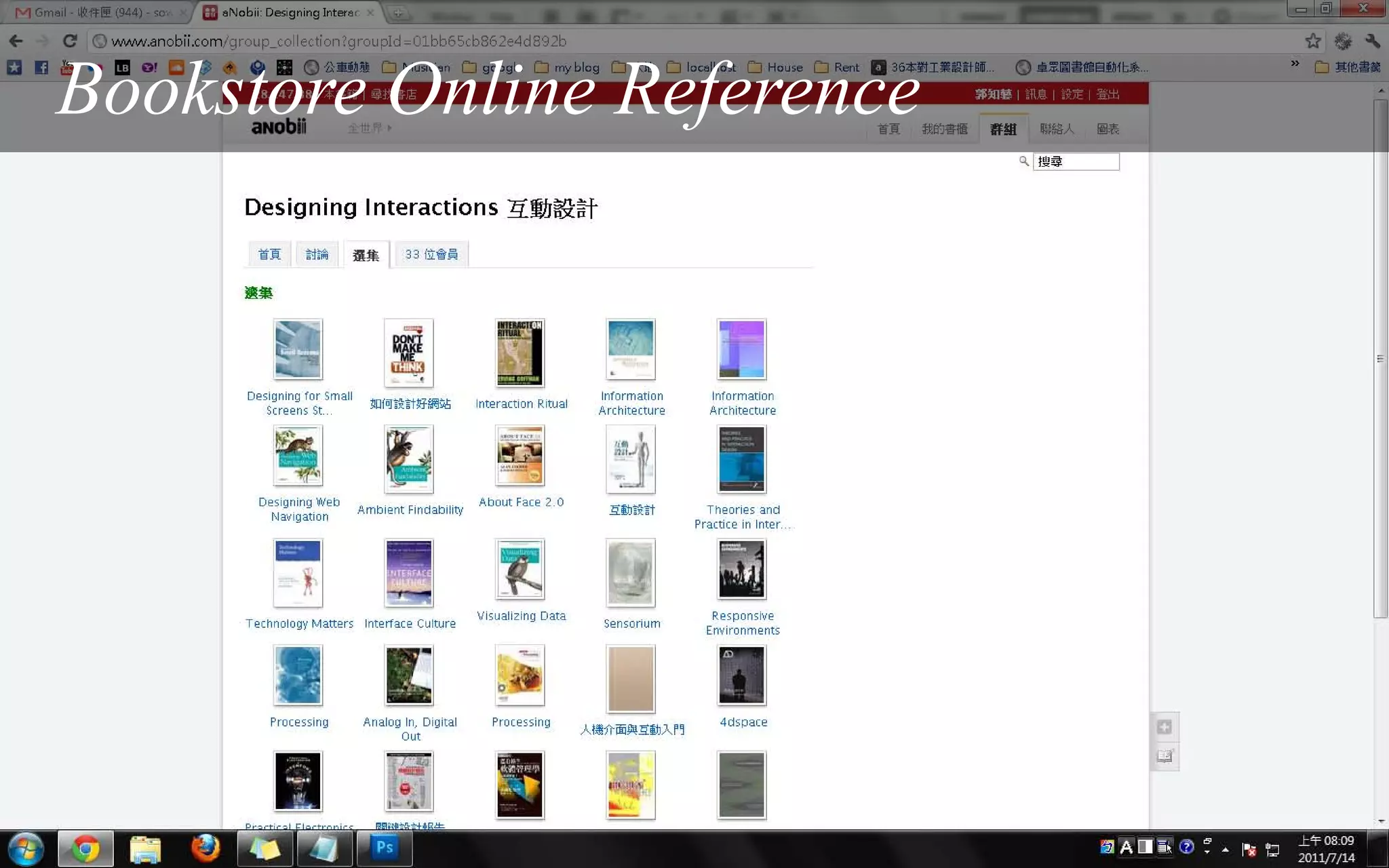Click the browser address bar
The width and height of the screenshot is (1389, 868).
tap(692, 41)
